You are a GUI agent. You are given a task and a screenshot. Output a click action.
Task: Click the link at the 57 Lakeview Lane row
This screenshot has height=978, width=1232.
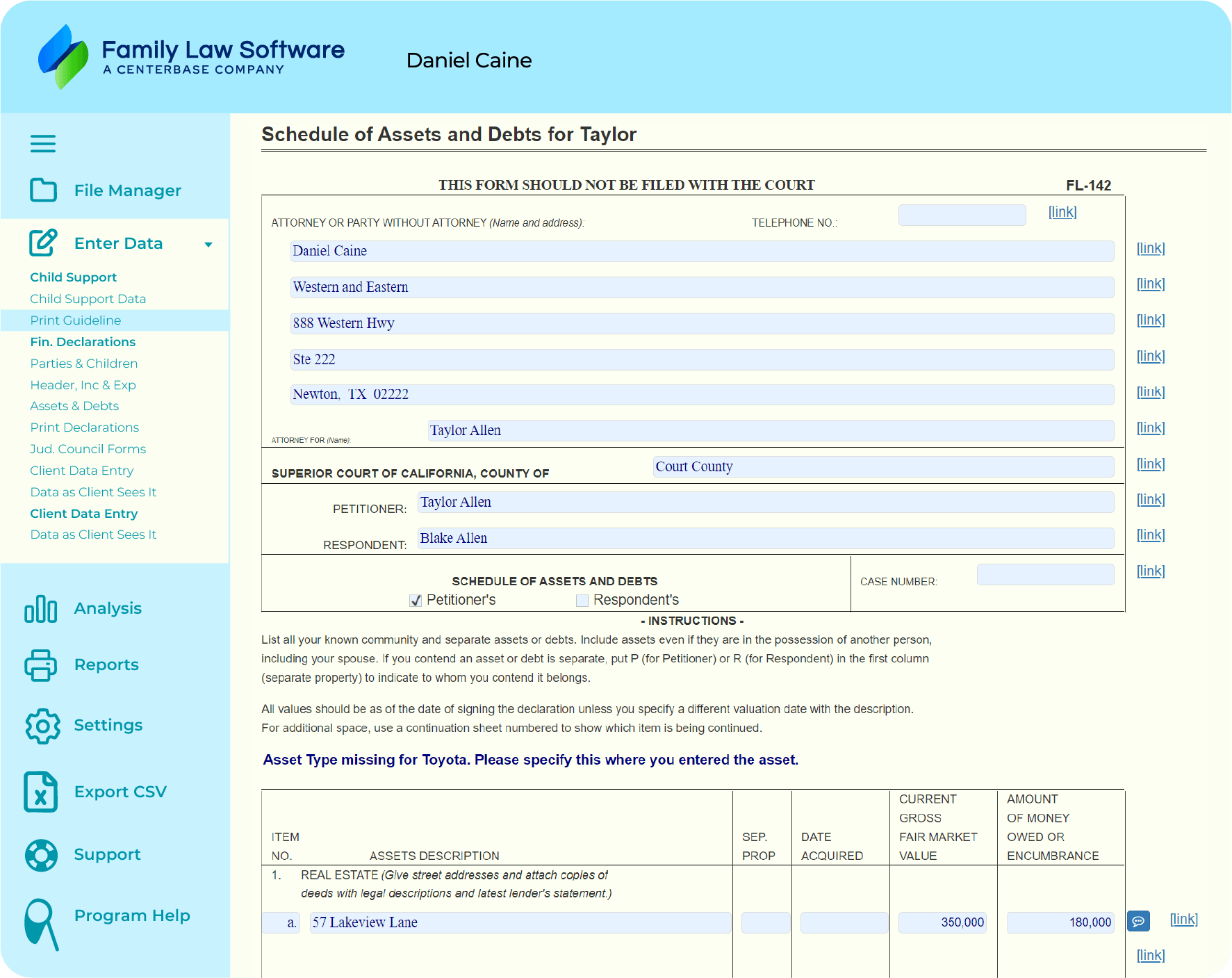1183,919
